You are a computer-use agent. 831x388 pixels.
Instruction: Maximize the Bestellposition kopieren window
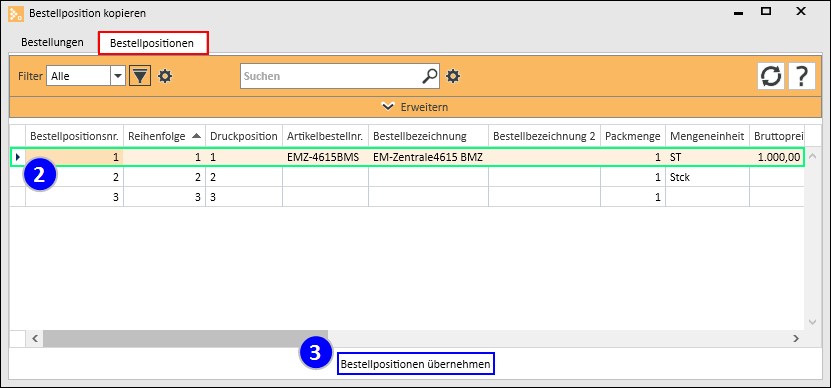point(765,11)
